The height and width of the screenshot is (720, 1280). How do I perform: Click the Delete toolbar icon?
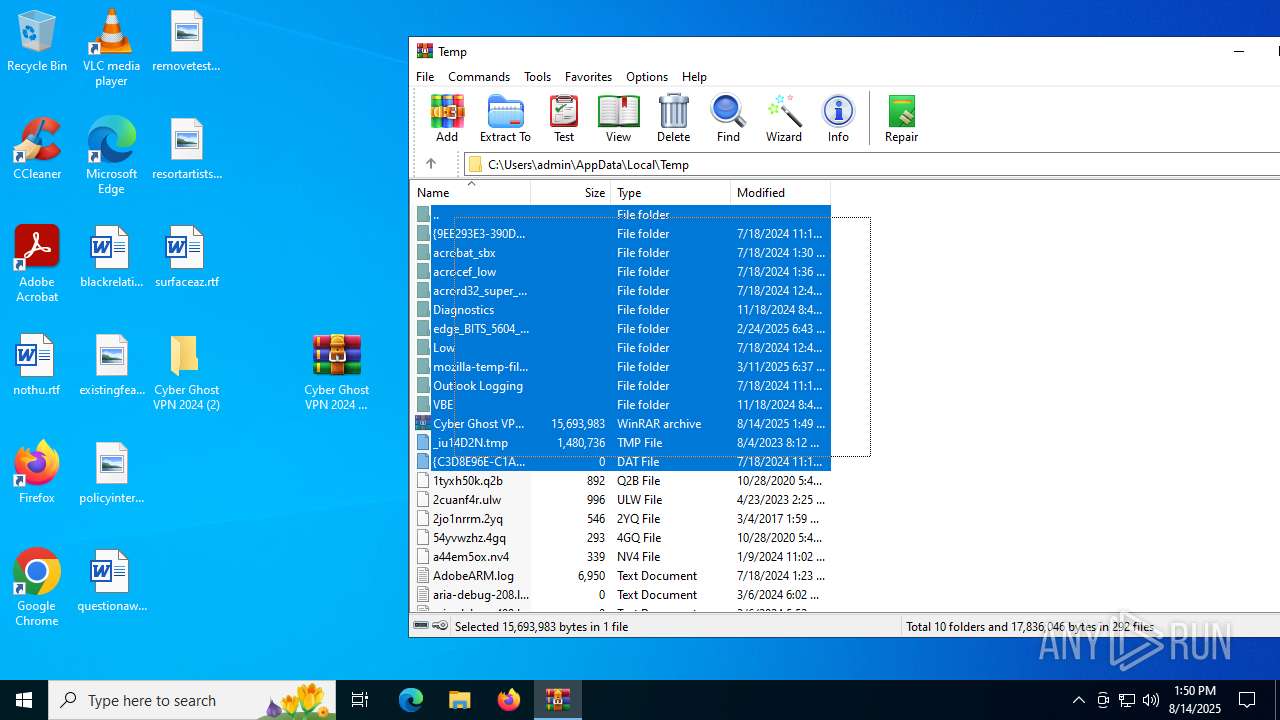coord(673,119)
